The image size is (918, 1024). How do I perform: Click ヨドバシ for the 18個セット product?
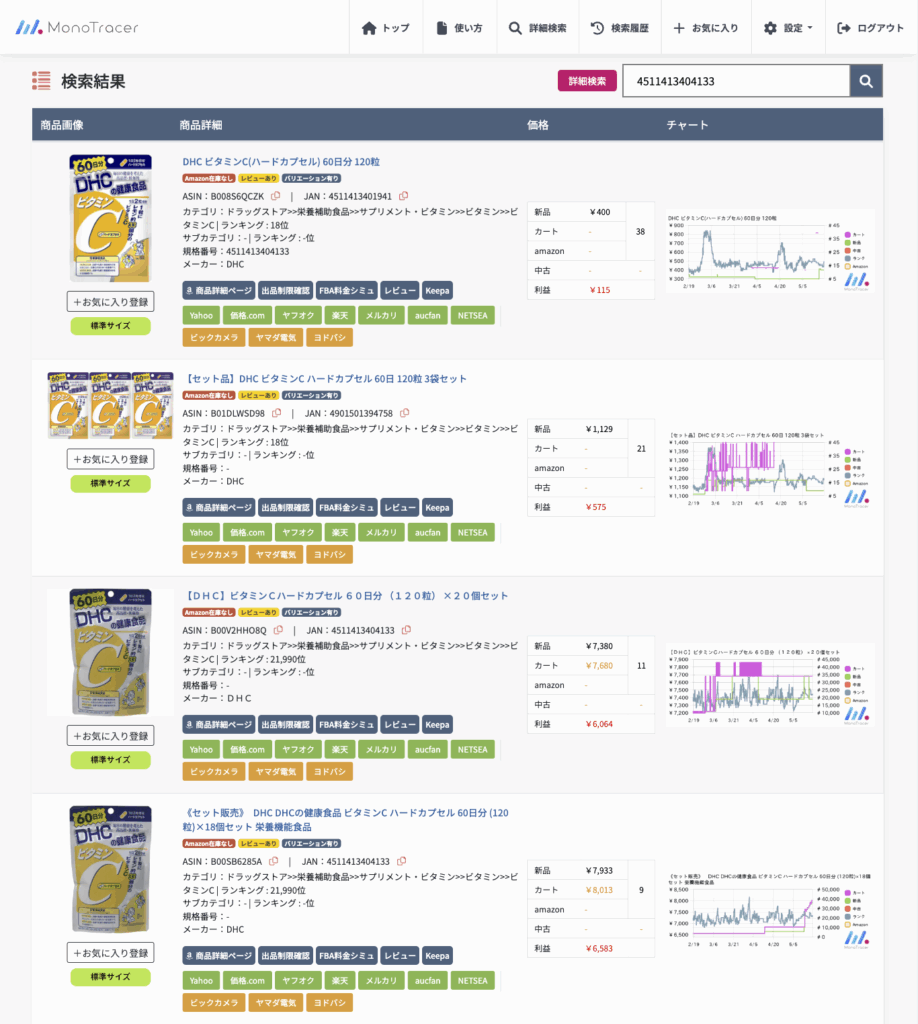(x=329, y=1002)
